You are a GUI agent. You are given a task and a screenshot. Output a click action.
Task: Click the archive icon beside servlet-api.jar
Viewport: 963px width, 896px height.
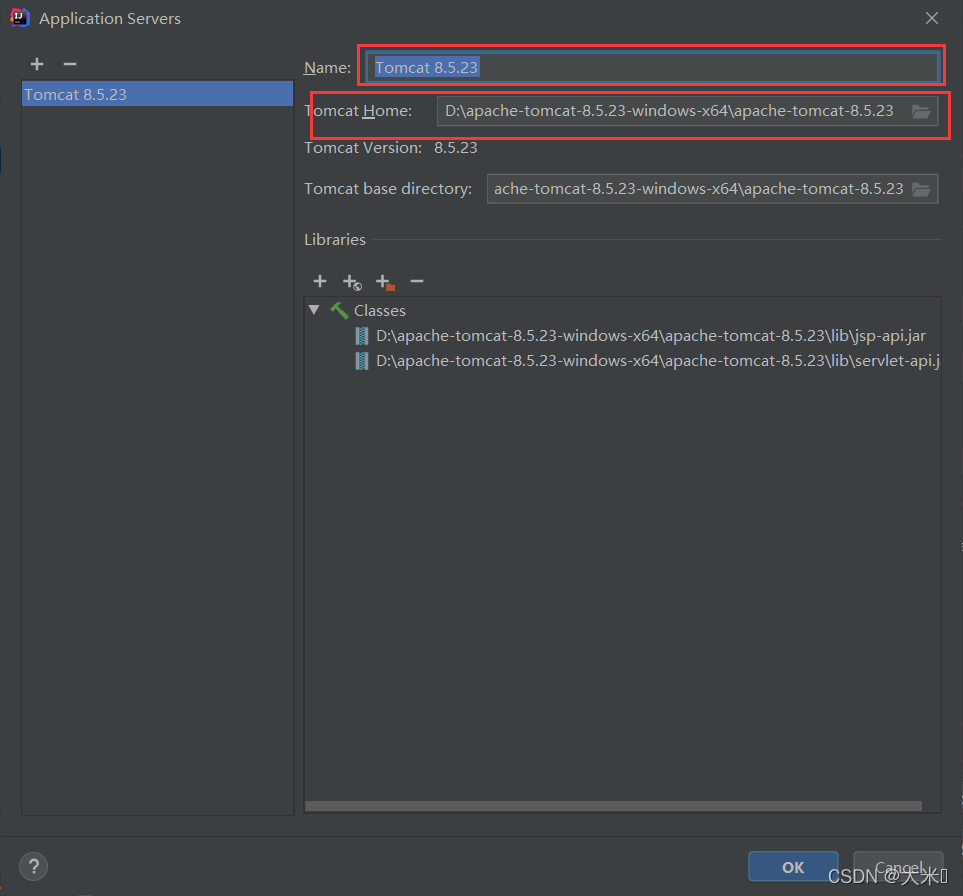(362, 361)
